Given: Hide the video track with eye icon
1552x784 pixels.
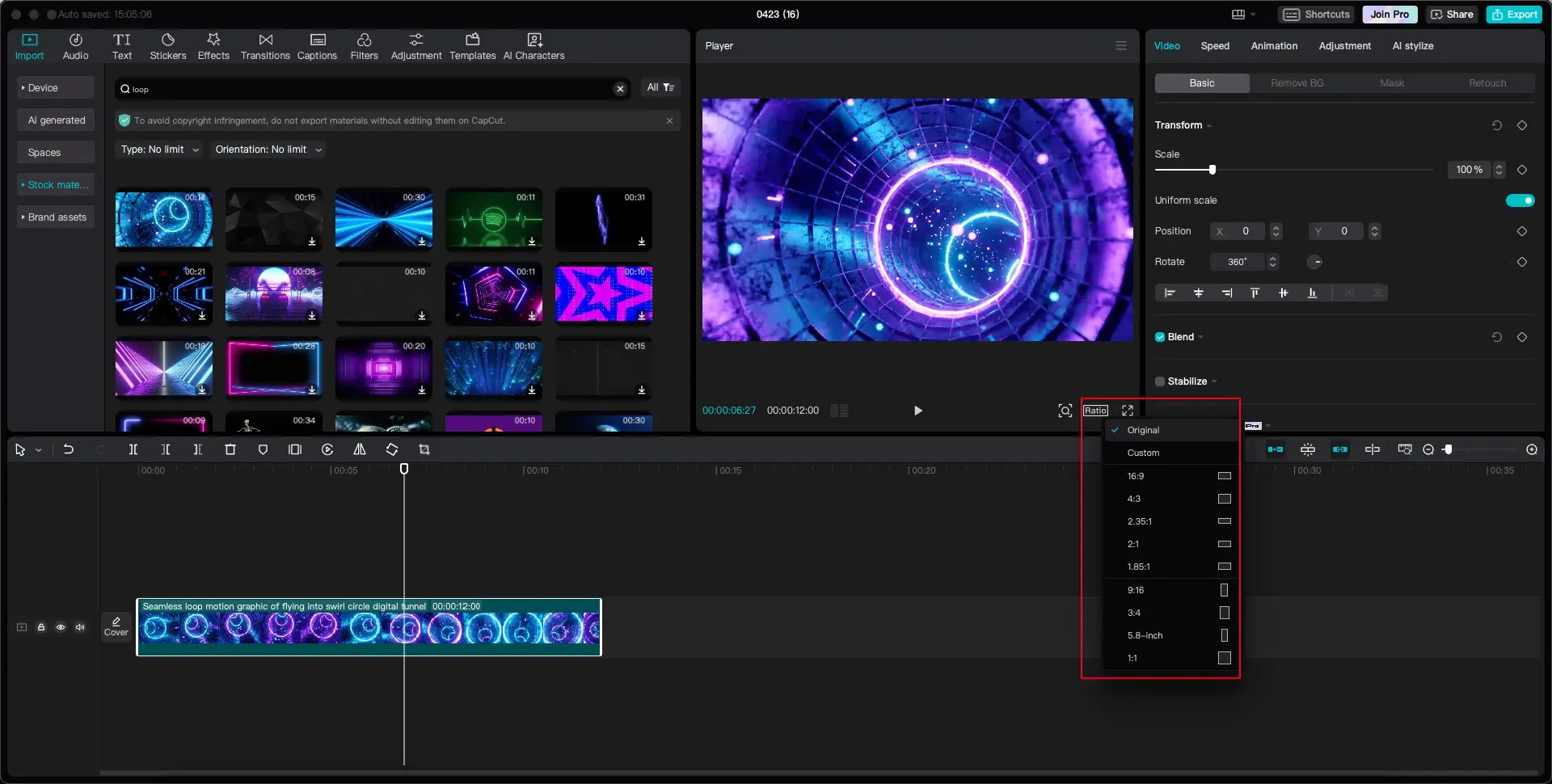Looking at the screenshot, I should [x=61, y=627].
